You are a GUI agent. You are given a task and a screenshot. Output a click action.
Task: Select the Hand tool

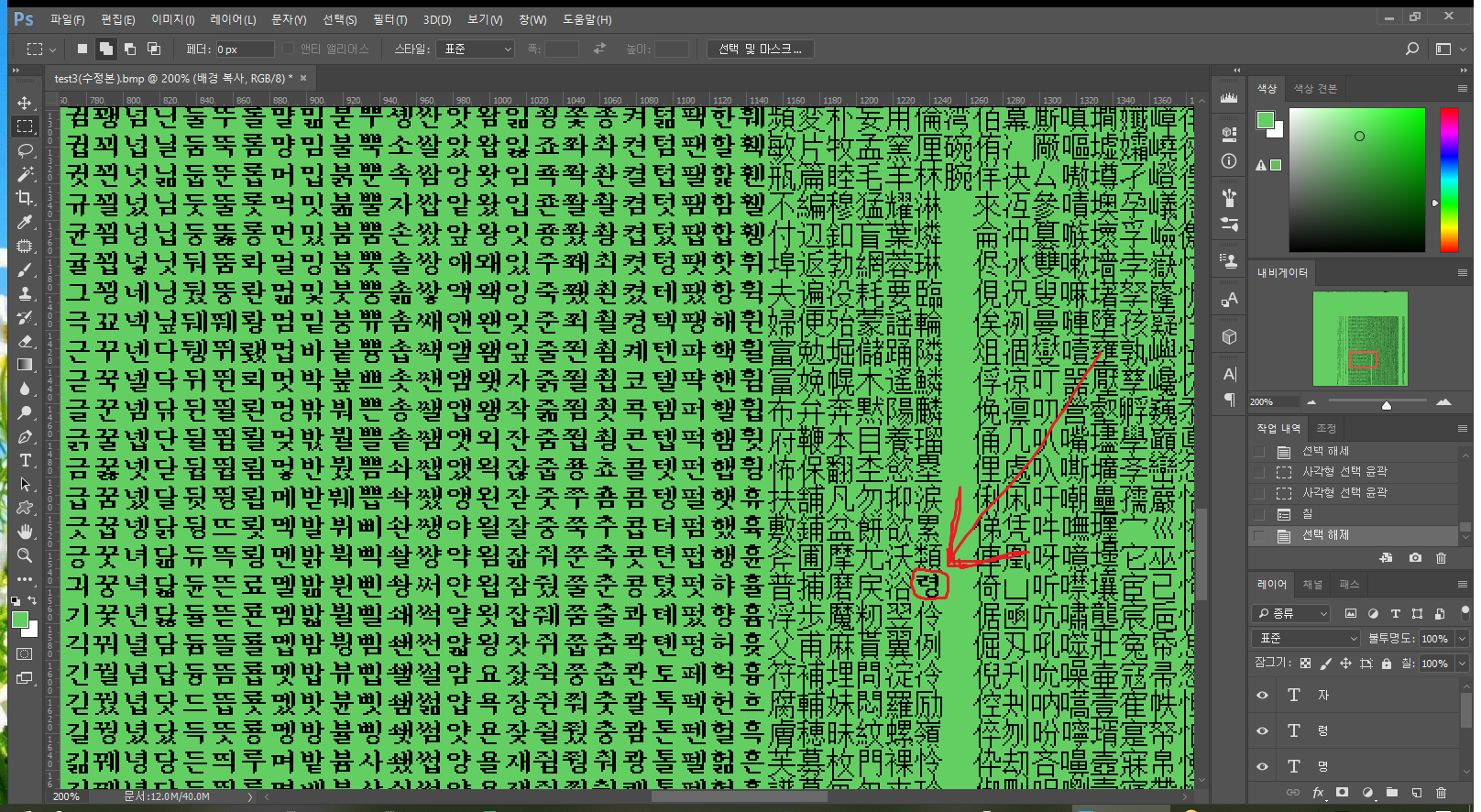[x=25, y=532]
